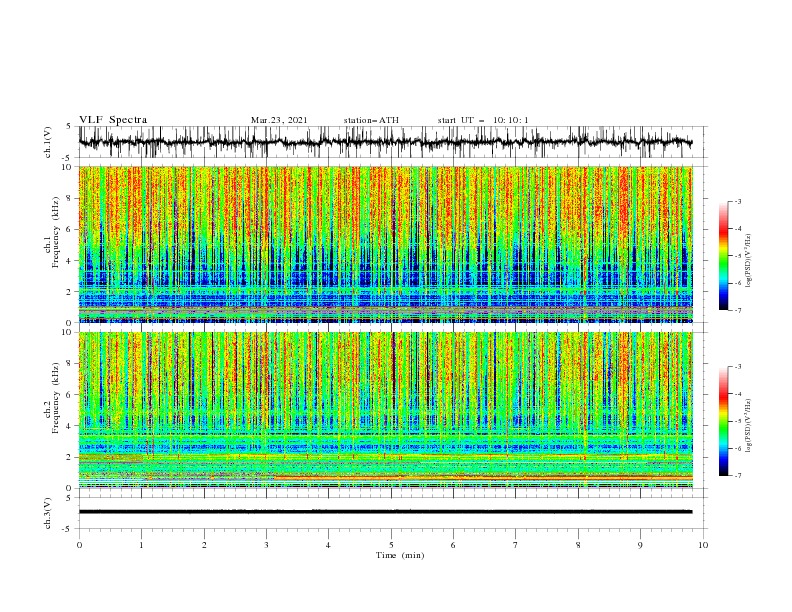Click the "Time (min)" x-axis label
The width and height of the screenshot is (792, 612).
coord(400,555)
